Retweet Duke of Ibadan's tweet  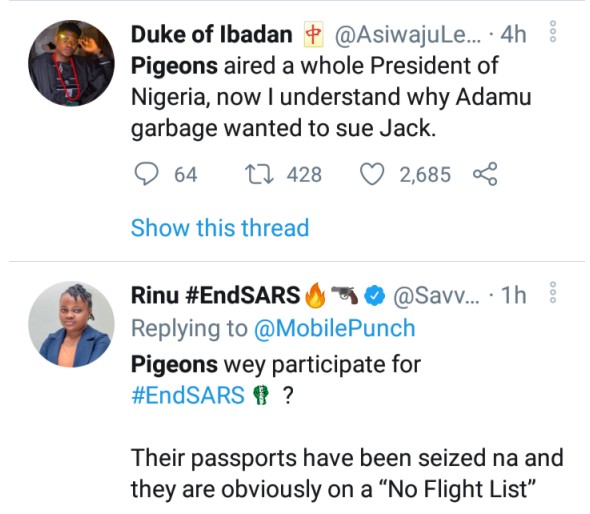pyautogui.click(x=259, y=175)
